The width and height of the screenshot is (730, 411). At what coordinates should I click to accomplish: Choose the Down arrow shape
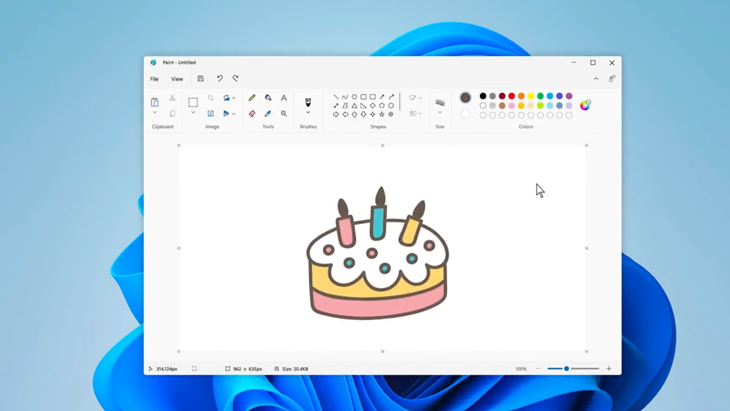pos(364,115)
